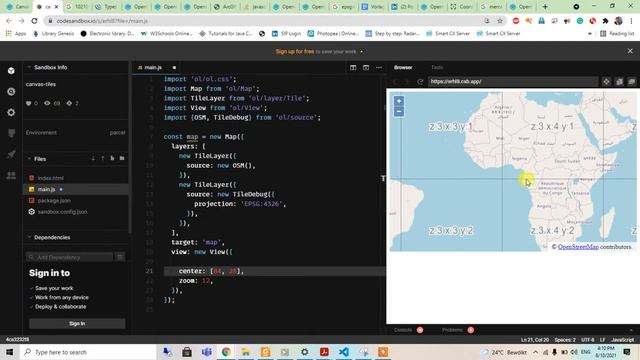
Task: Open the Console panel
Action: tap(403, 330)
